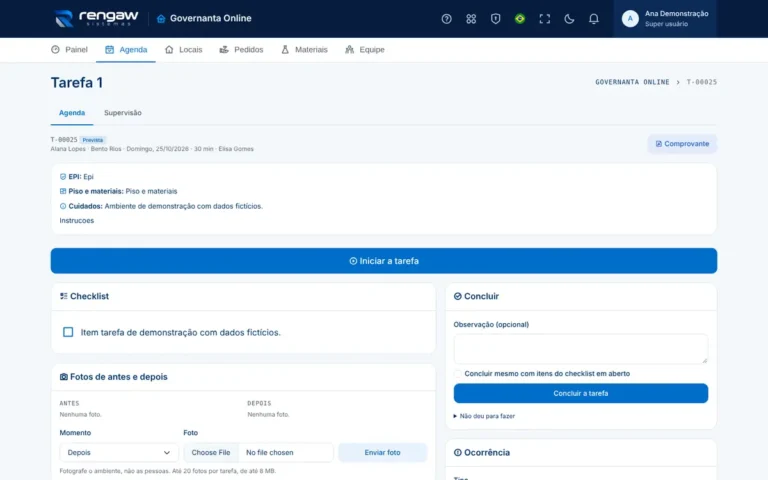Screen dimensions: 768x480
Task: Click the Previsto status badge
Action: 93,140
